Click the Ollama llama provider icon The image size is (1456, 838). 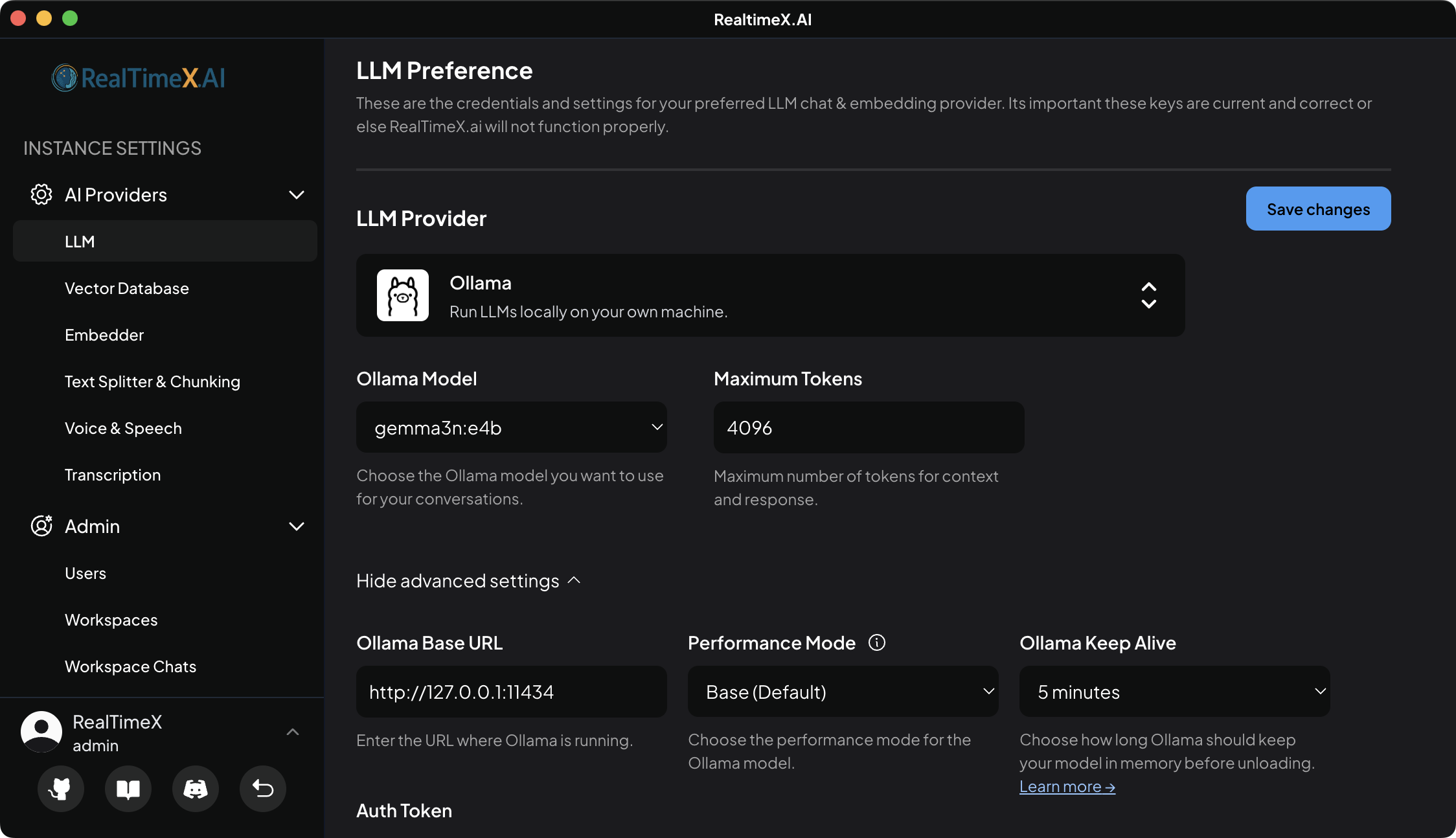tap(402, 295)
